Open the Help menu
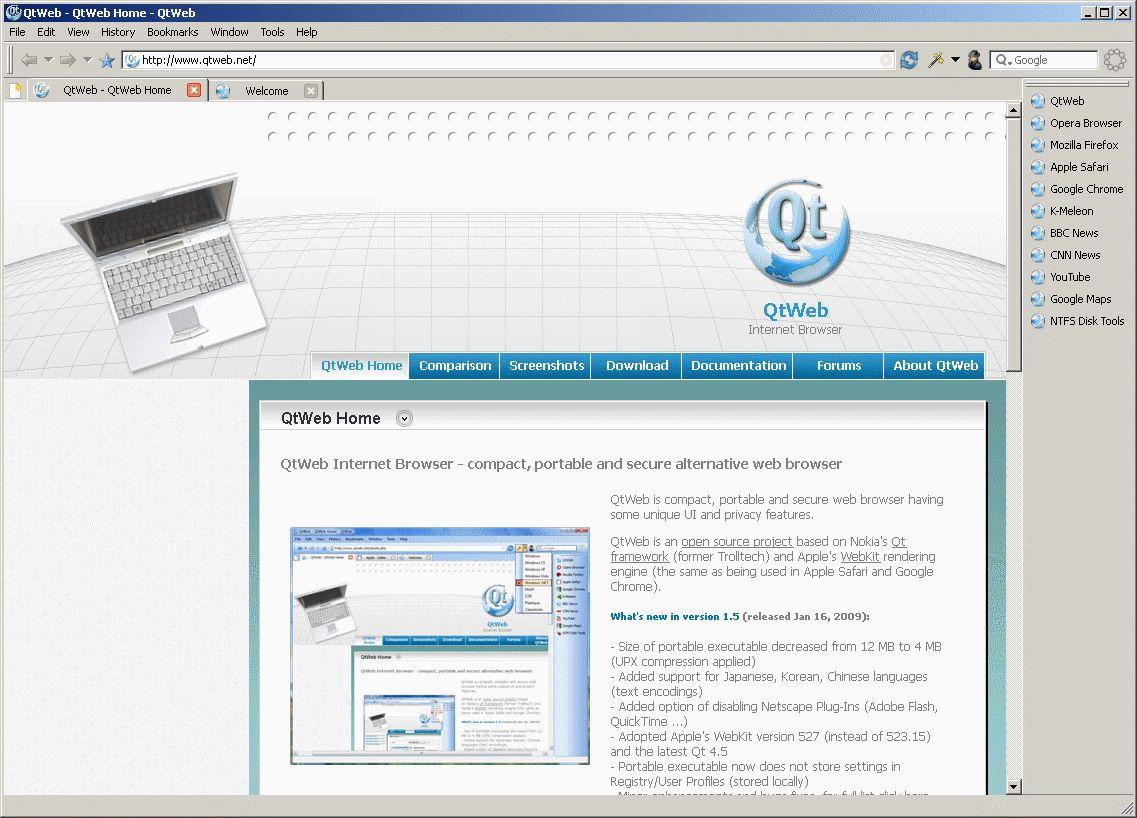Screen dimensions: 1137x818 (307, 32)
